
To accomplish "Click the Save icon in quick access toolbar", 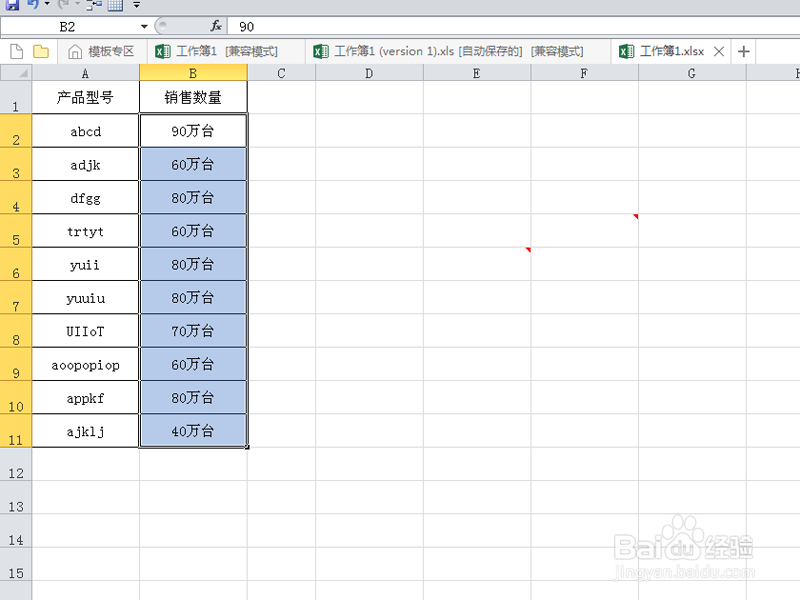I will pyautogui.click(x=12, y=5).
